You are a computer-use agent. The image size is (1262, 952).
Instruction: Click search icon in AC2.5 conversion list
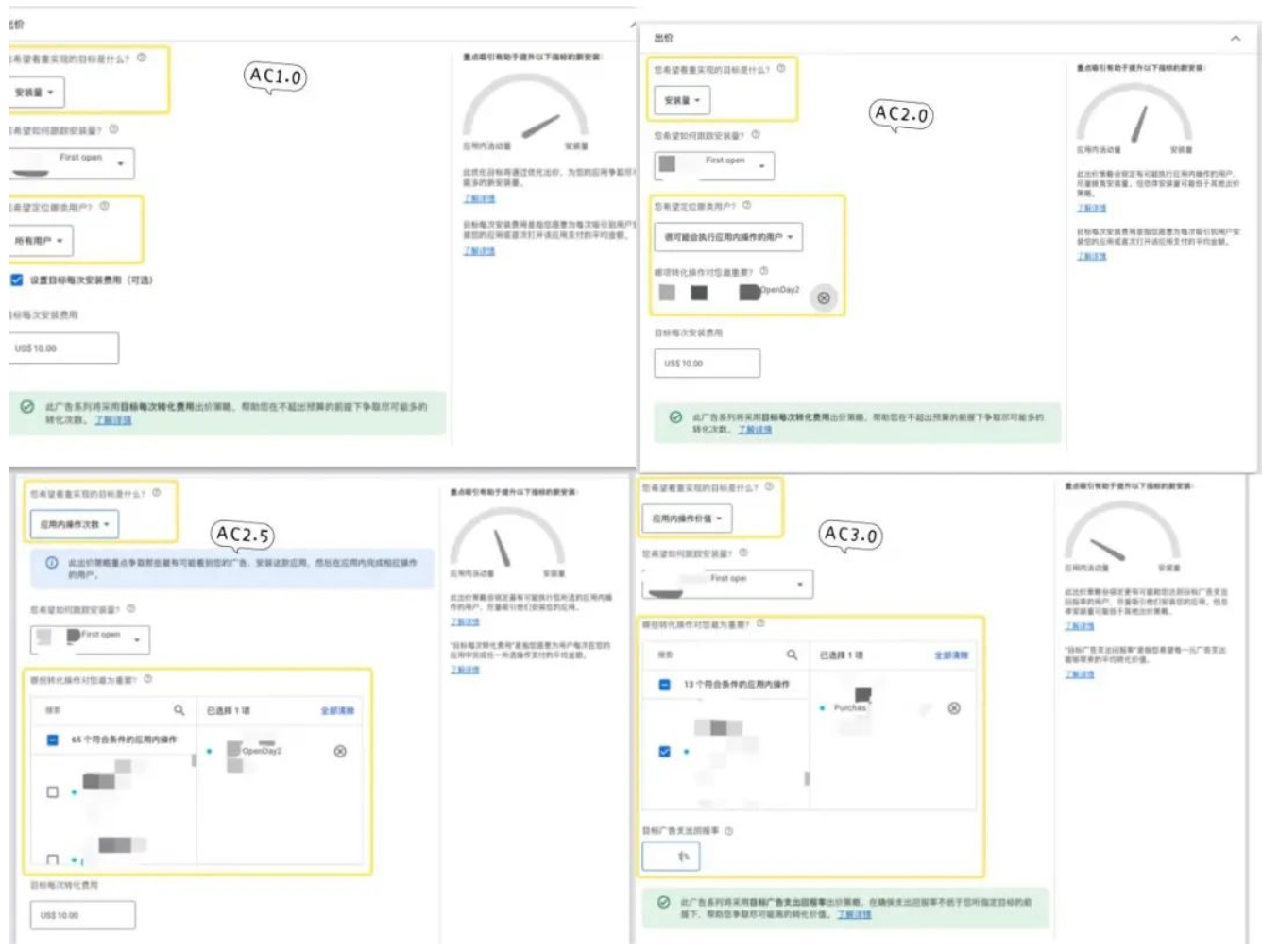[x=179, y=709]
